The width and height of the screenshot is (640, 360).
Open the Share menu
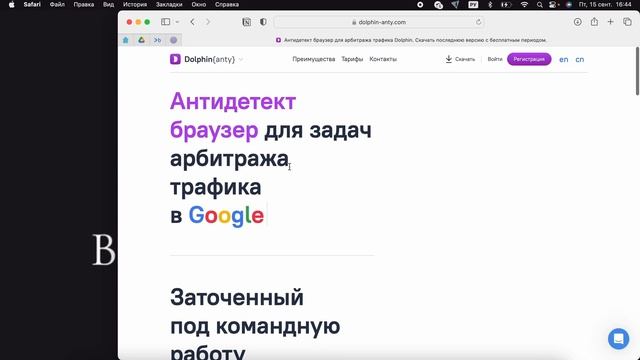point(594,22)
